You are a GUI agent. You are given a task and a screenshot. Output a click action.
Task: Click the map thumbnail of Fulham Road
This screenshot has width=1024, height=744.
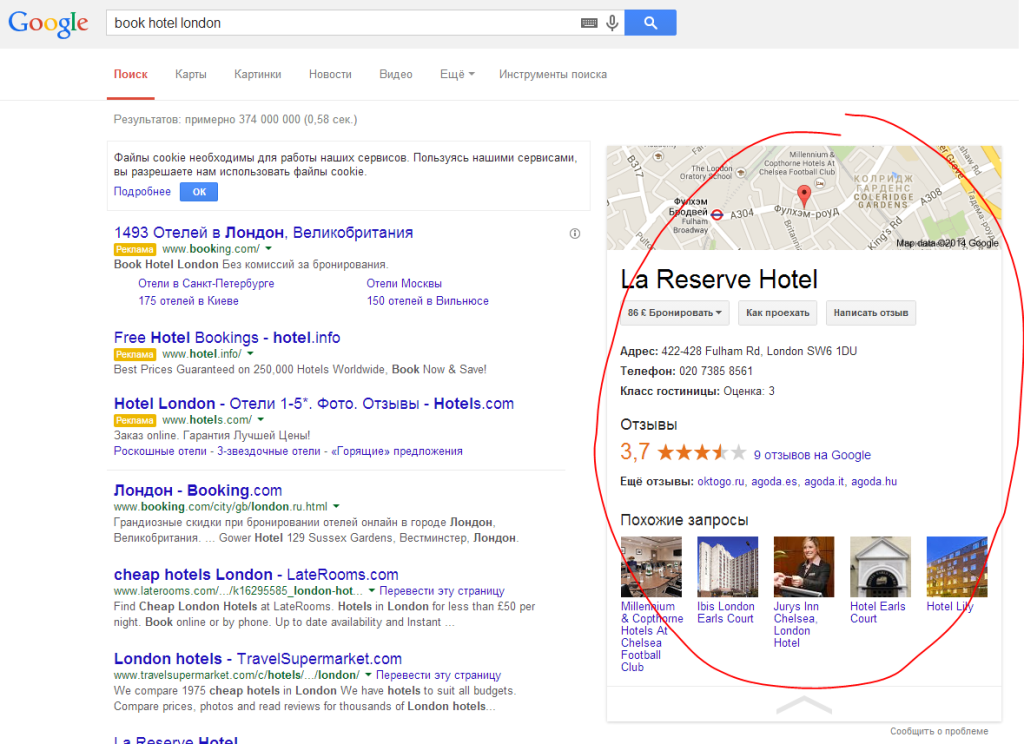click(x=804, y=198)
